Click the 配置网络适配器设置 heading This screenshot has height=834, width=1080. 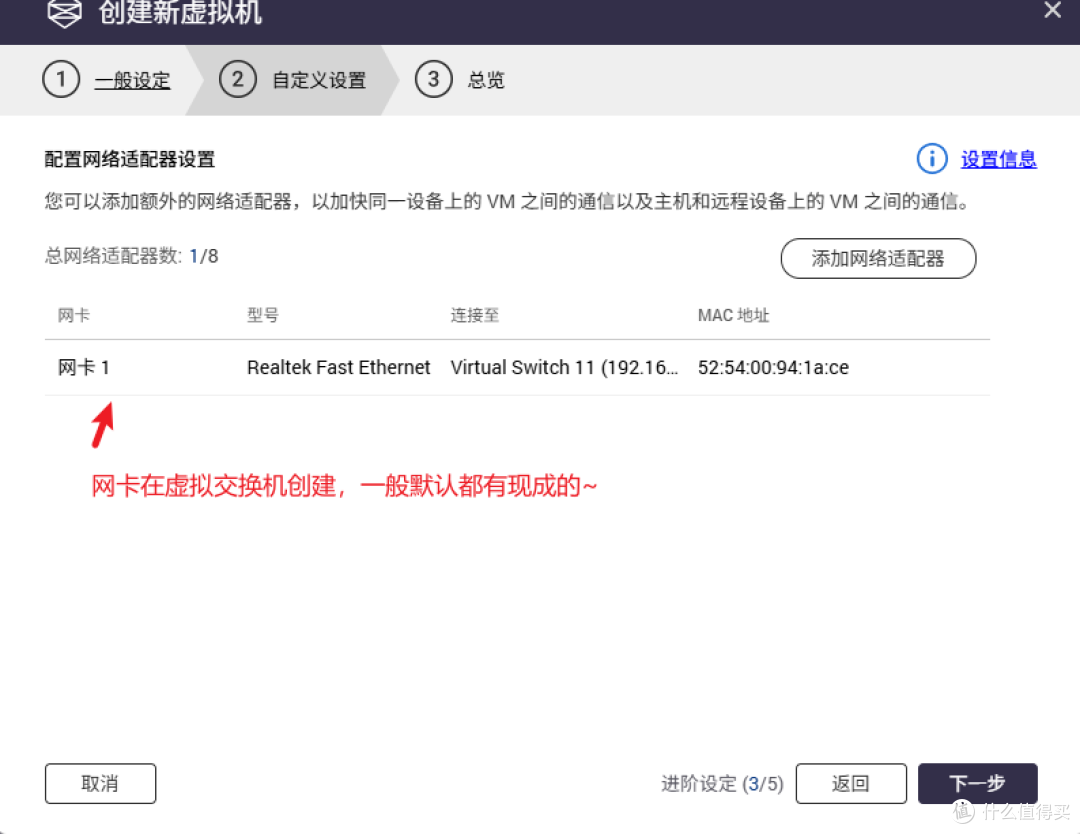point(129,159)
